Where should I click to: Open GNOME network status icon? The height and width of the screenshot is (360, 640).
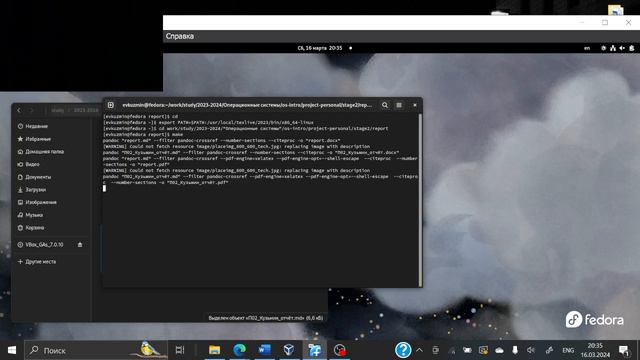[613, 48]
